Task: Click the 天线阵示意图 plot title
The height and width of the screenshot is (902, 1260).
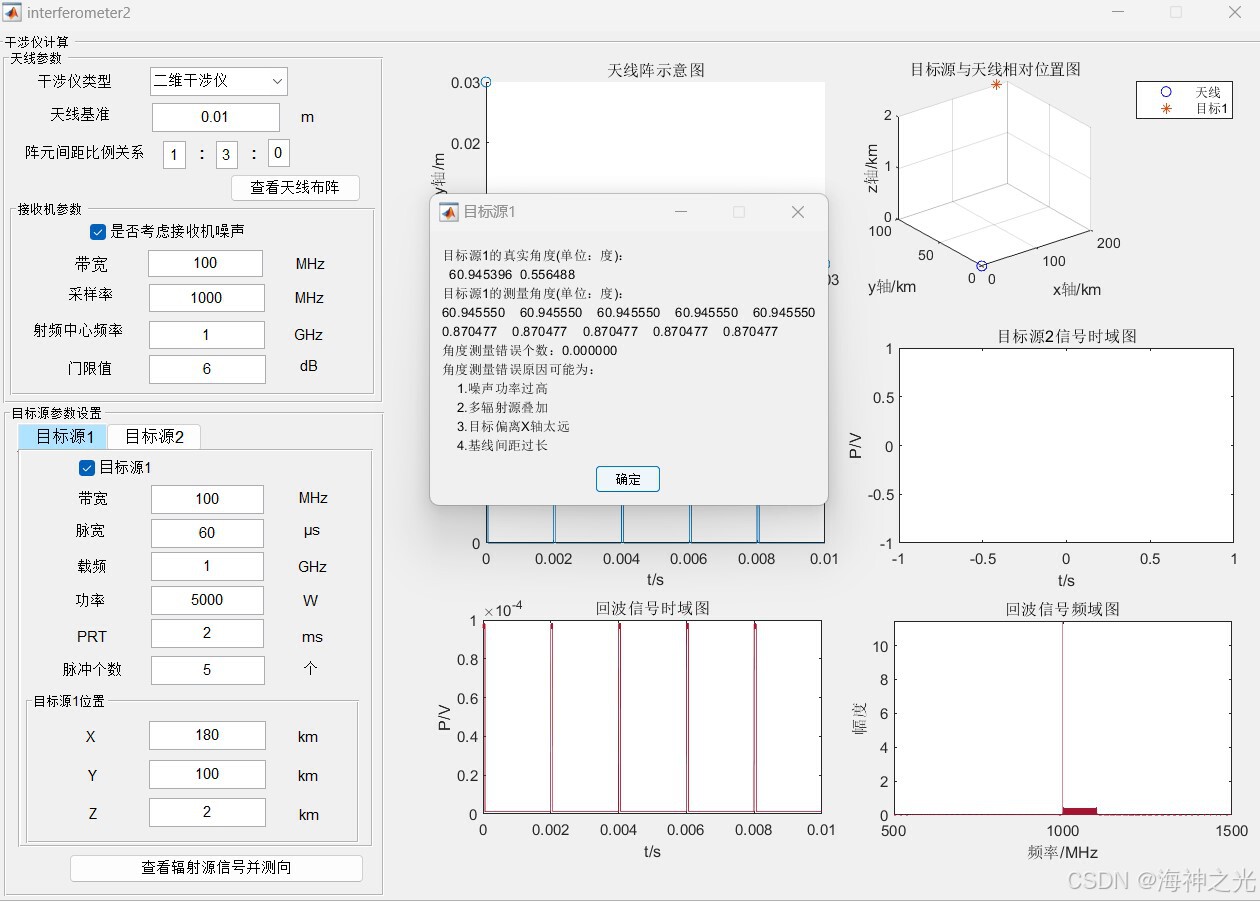Action: coord(656,70)
